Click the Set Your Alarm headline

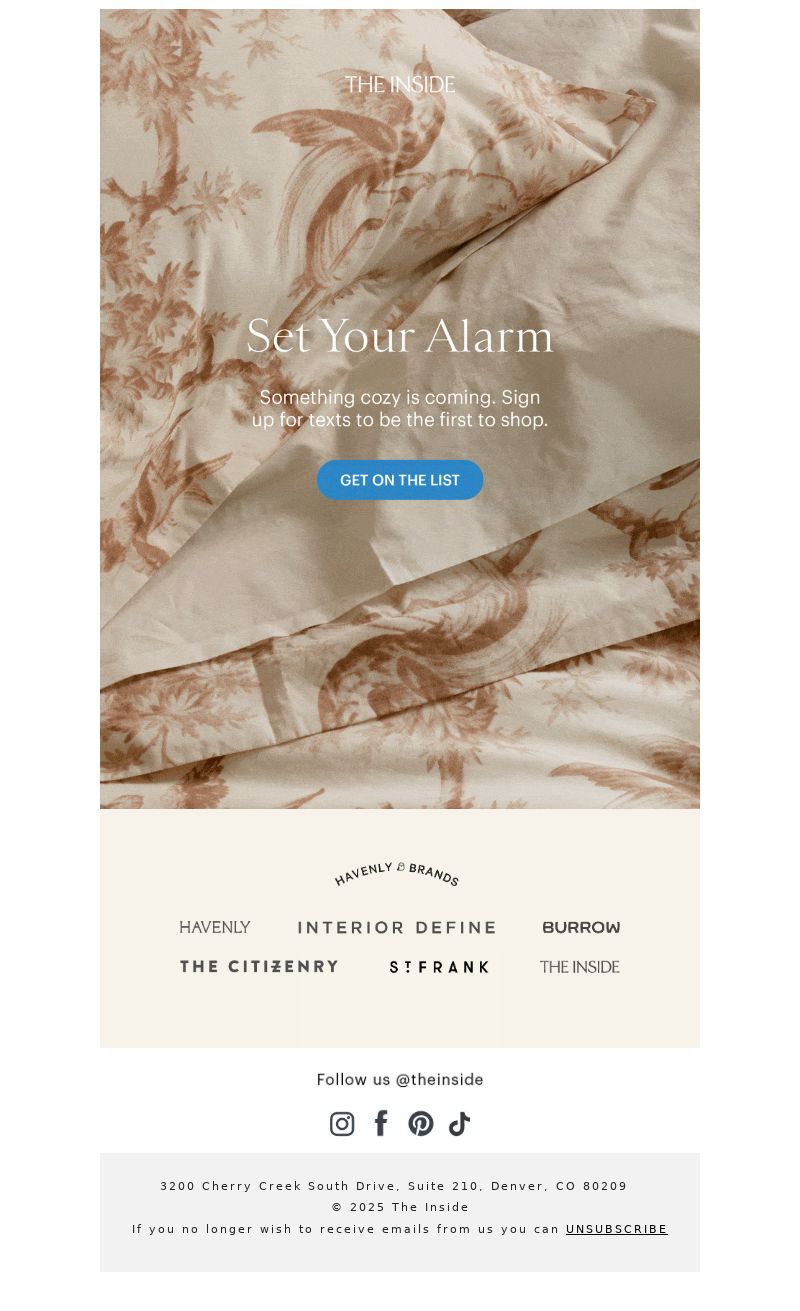[400, 336]
